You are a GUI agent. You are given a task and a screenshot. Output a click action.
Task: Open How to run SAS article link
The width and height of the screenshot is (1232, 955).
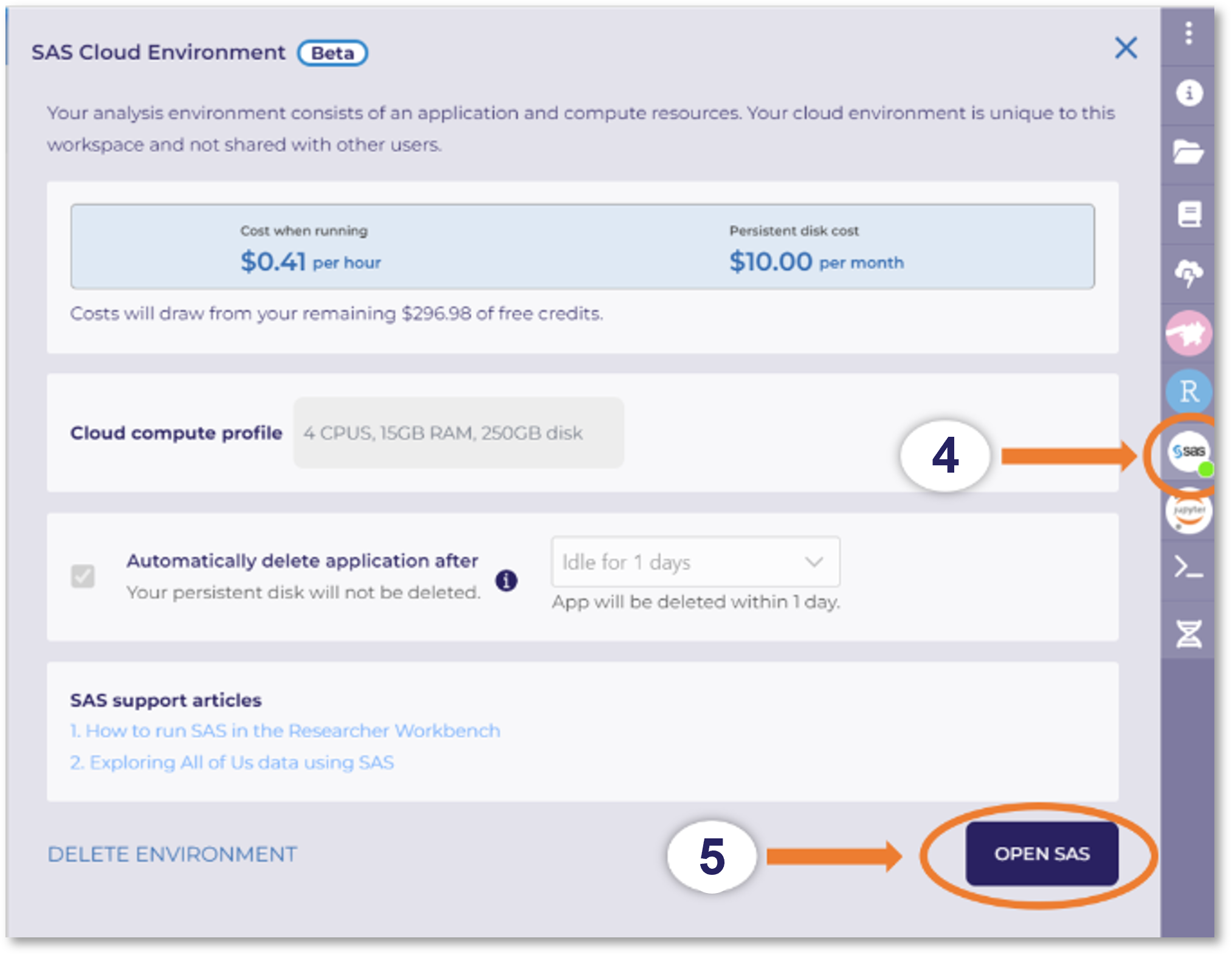285,730
